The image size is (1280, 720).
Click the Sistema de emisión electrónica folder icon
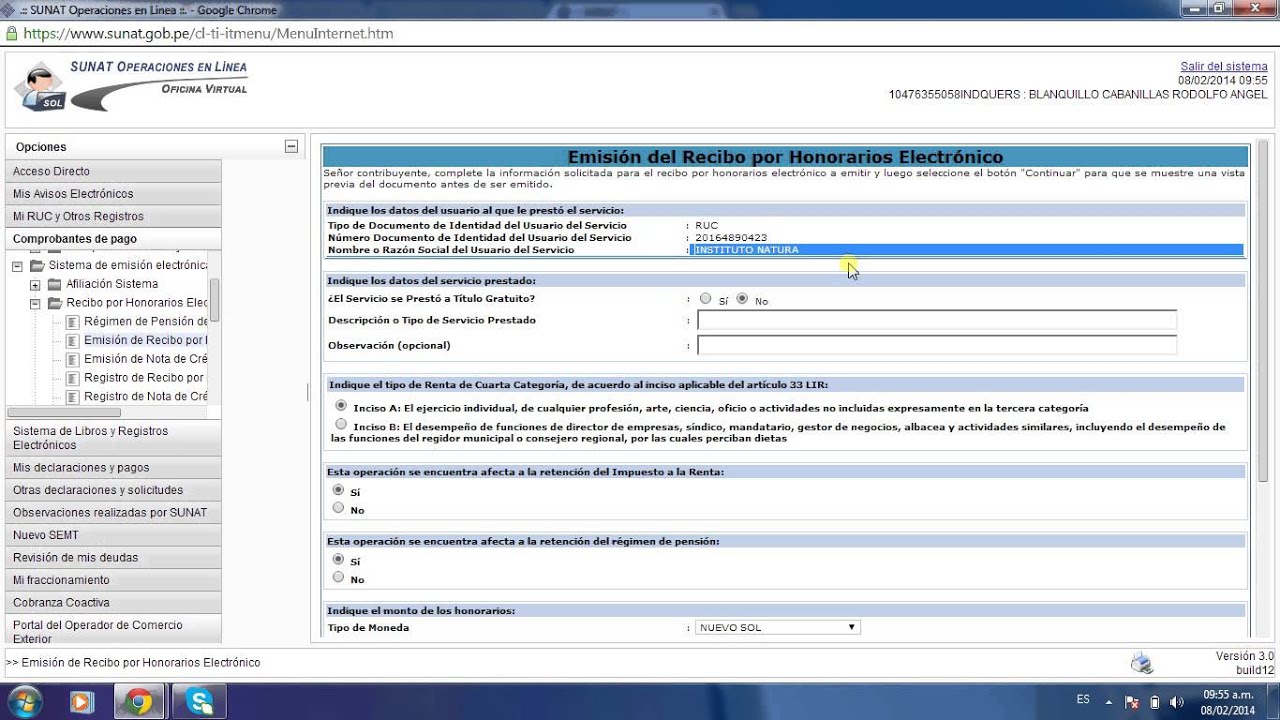[37, 266]
